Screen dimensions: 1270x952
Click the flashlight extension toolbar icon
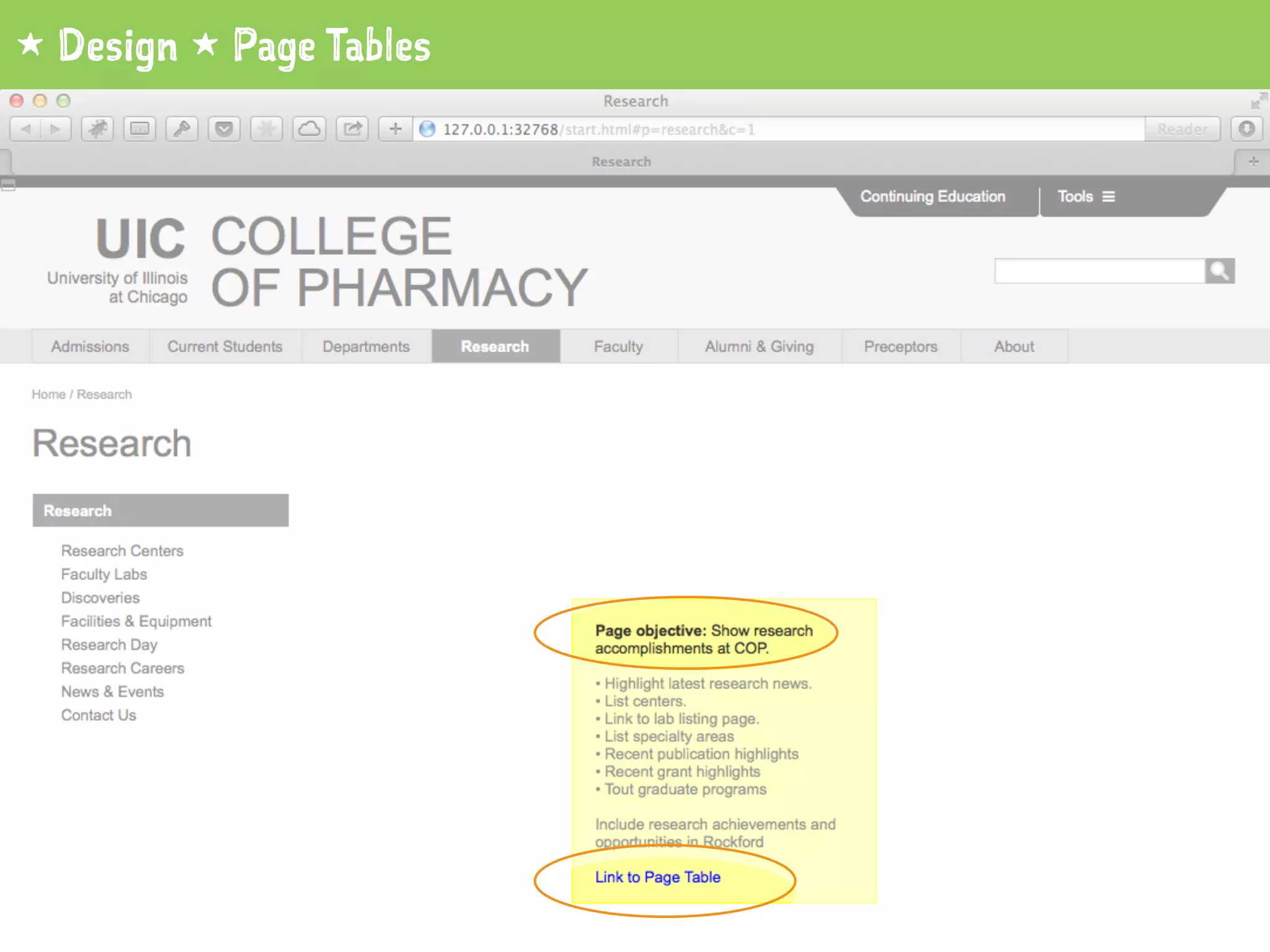tap(182, 129)
